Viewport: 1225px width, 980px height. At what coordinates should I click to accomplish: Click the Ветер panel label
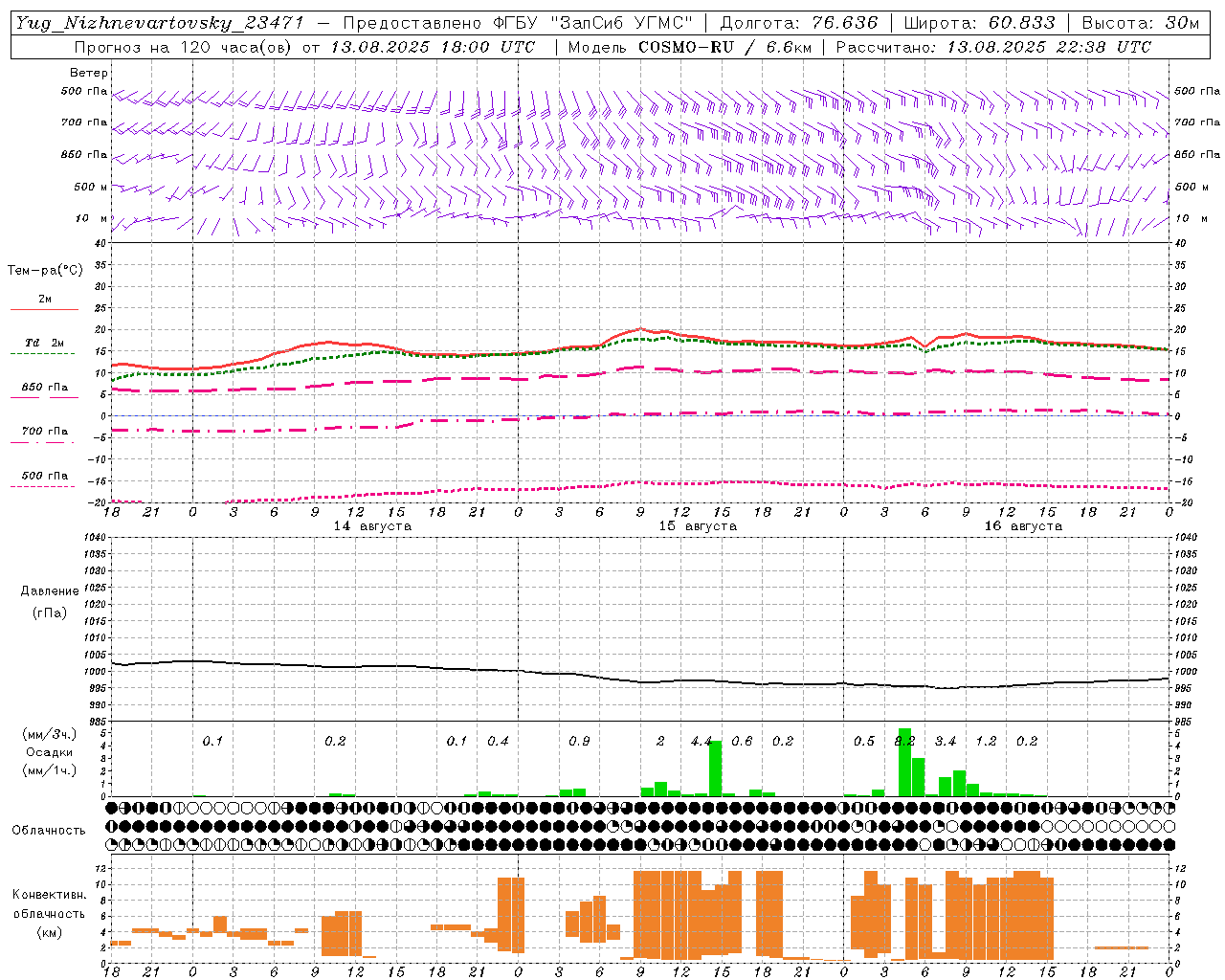click(x=89, y=73)
